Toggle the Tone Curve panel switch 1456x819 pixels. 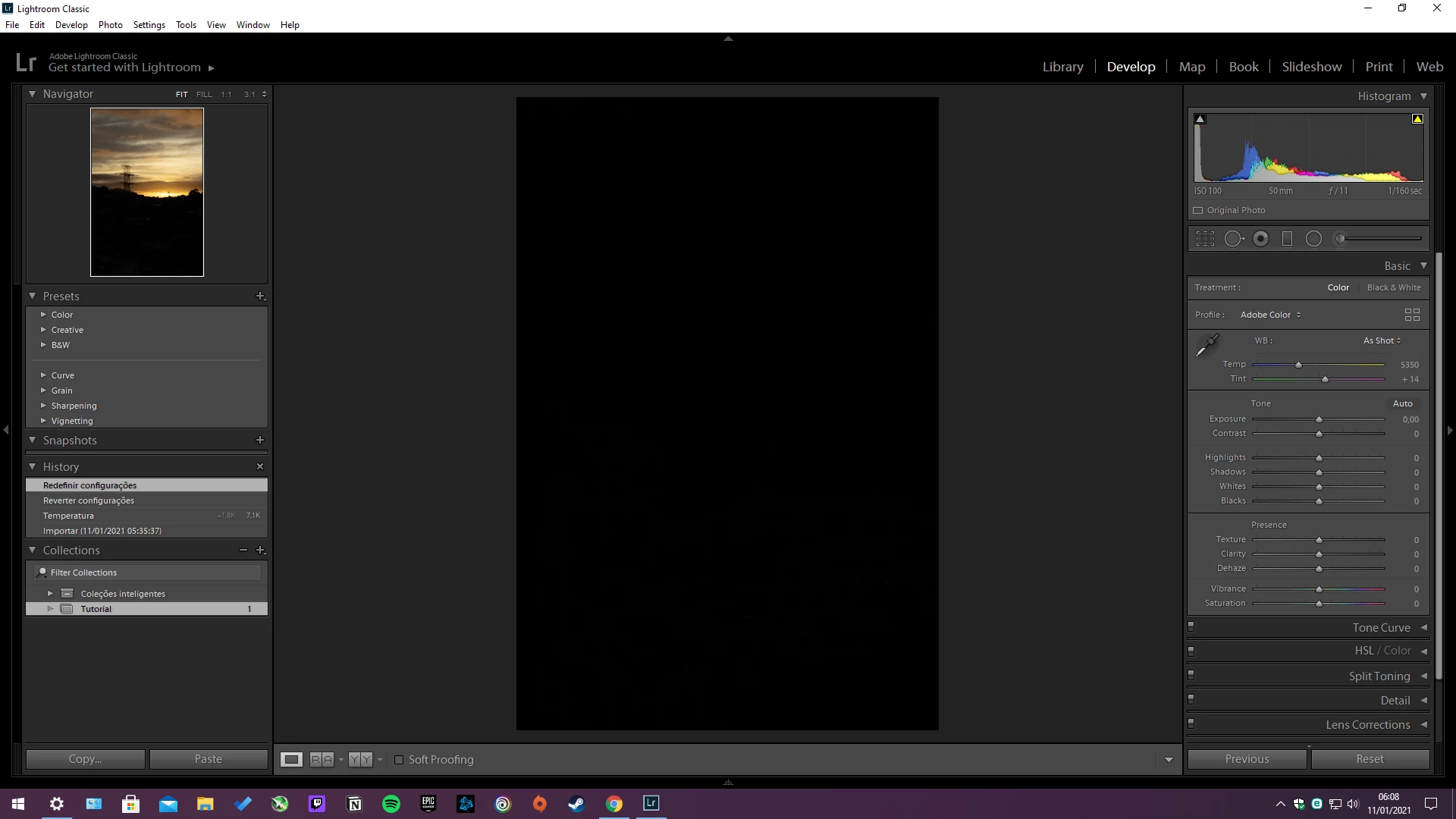coord(1191,627)
